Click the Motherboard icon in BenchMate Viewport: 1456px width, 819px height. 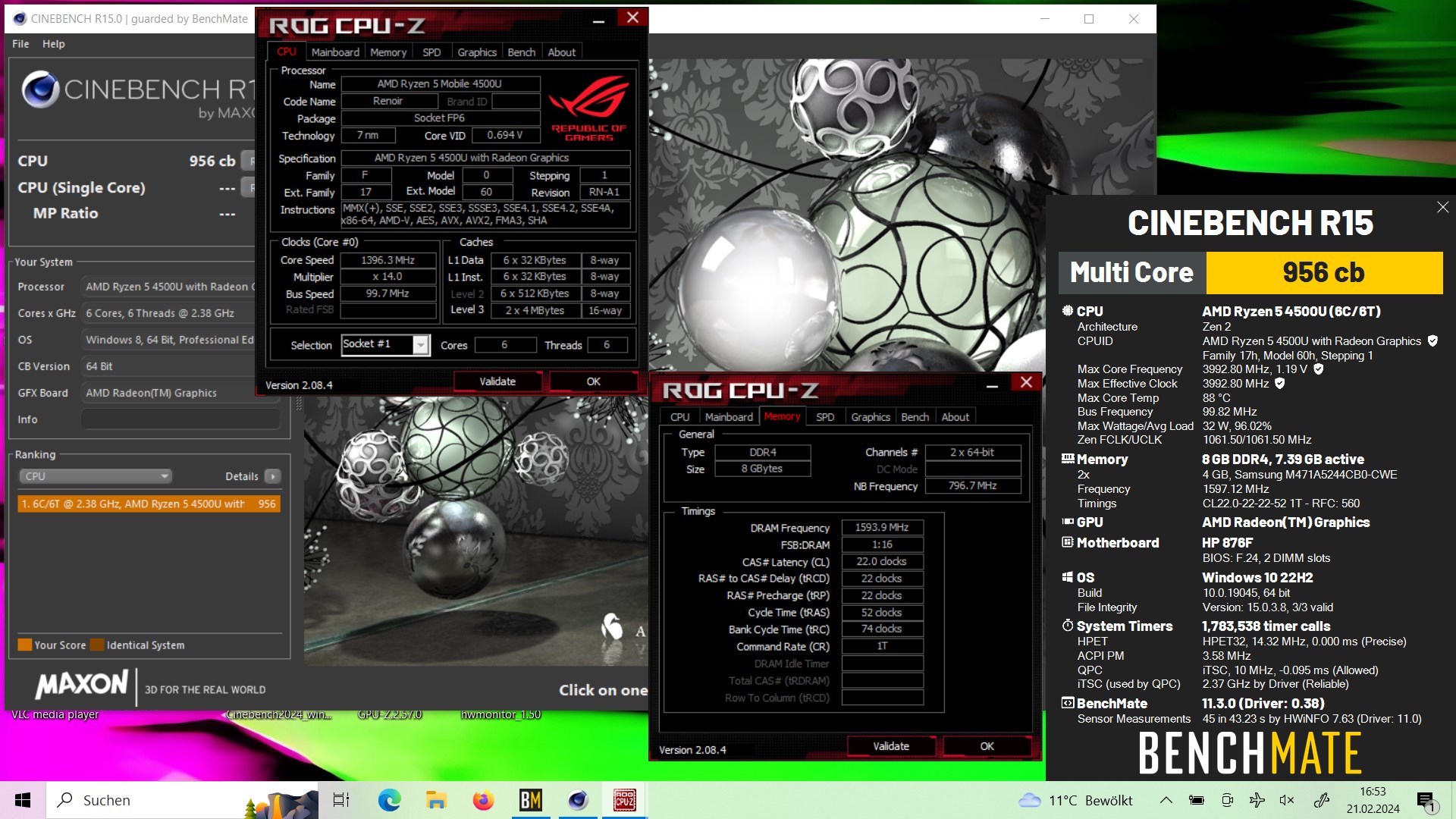point(1068,542)
